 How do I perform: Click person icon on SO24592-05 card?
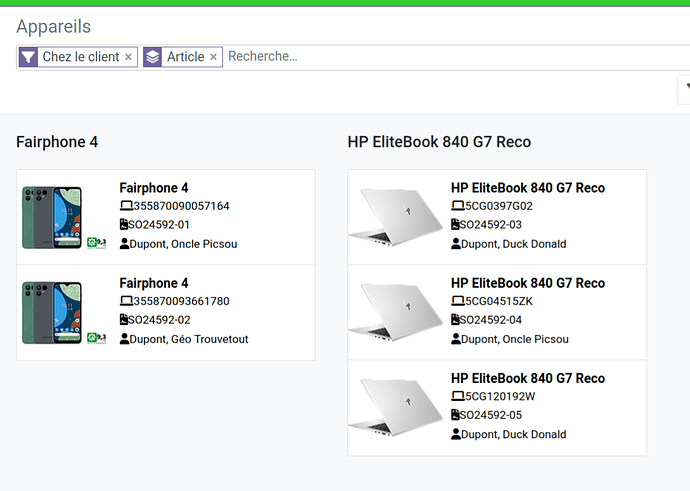tap(456, 434)
